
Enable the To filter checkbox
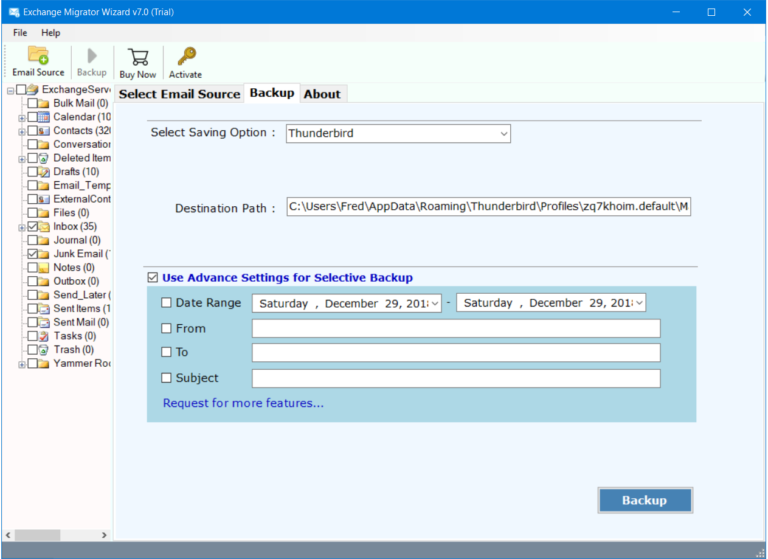coord(167,352)
